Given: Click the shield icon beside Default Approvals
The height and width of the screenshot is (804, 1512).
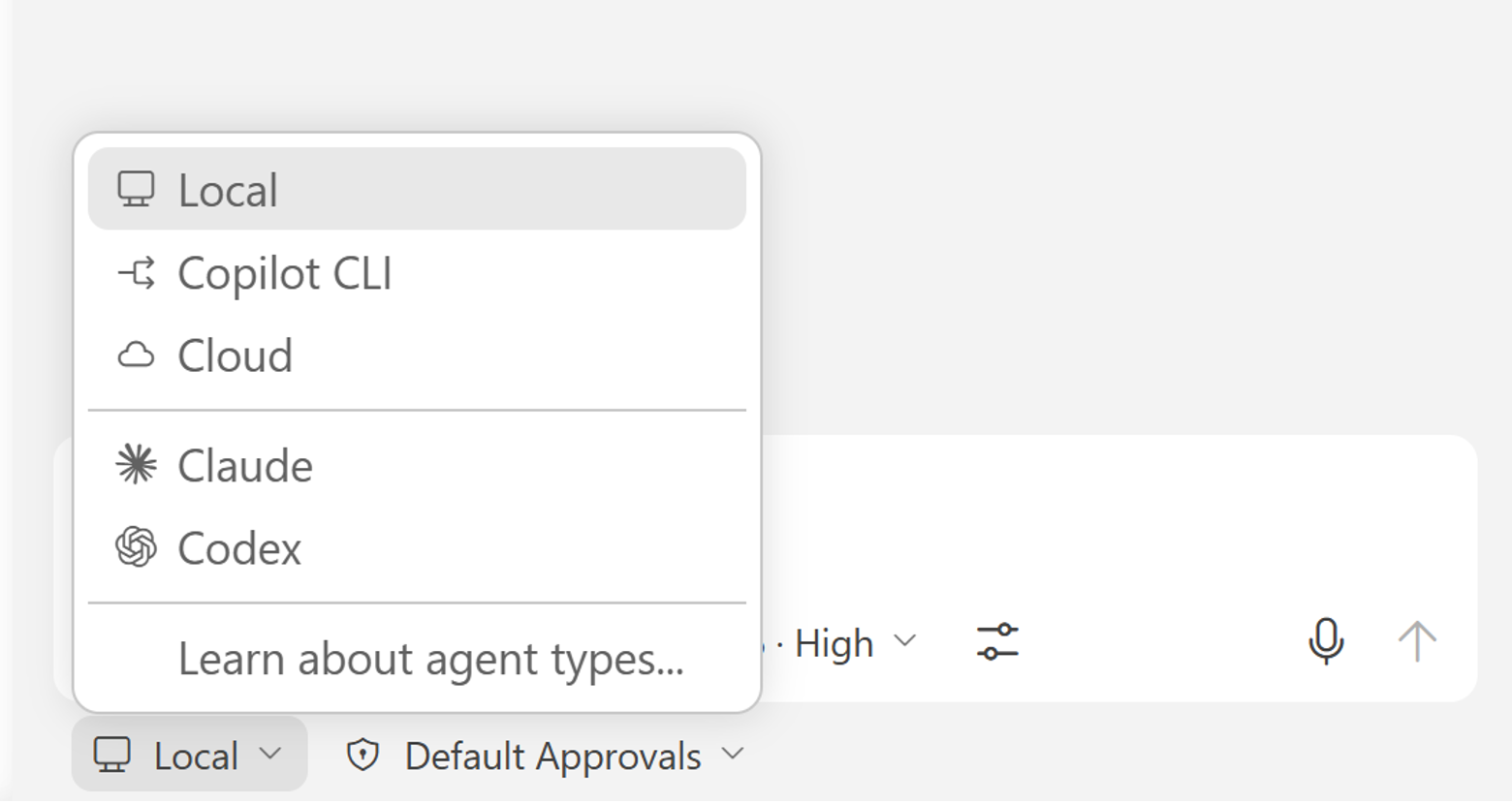Looking at the screenshot, I should point(365,755).
